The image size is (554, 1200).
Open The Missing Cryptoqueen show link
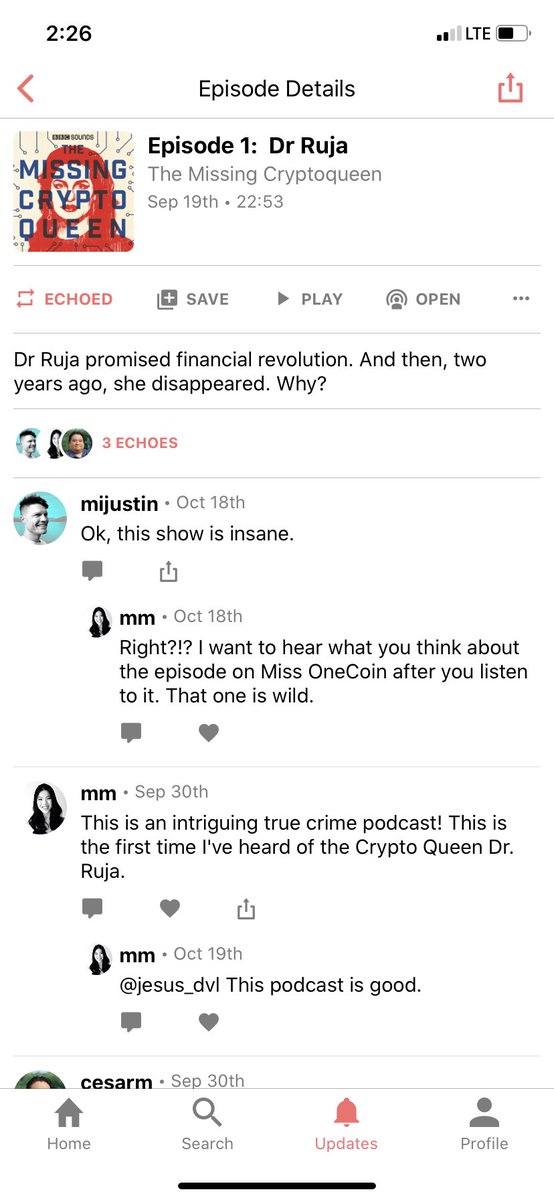point(265,174)
